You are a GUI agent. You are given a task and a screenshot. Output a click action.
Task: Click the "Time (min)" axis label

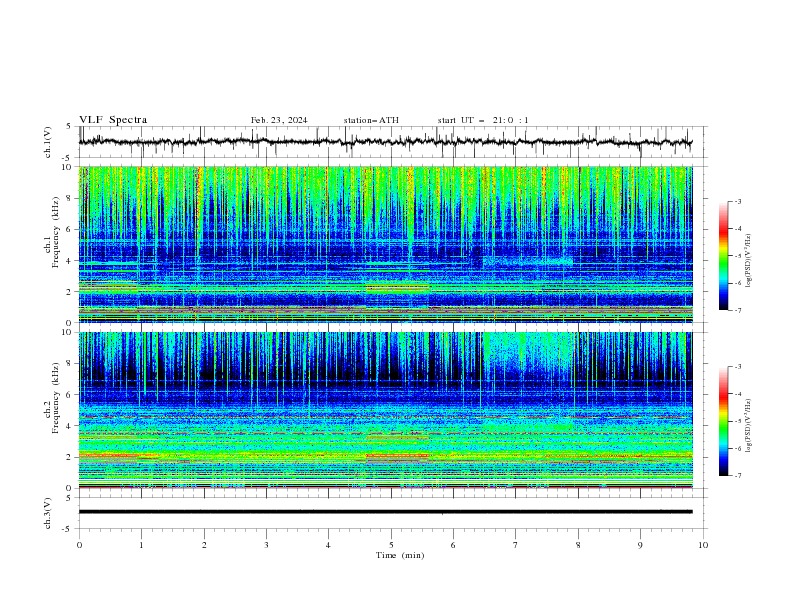pyautogui.click(x=400, y=555)
